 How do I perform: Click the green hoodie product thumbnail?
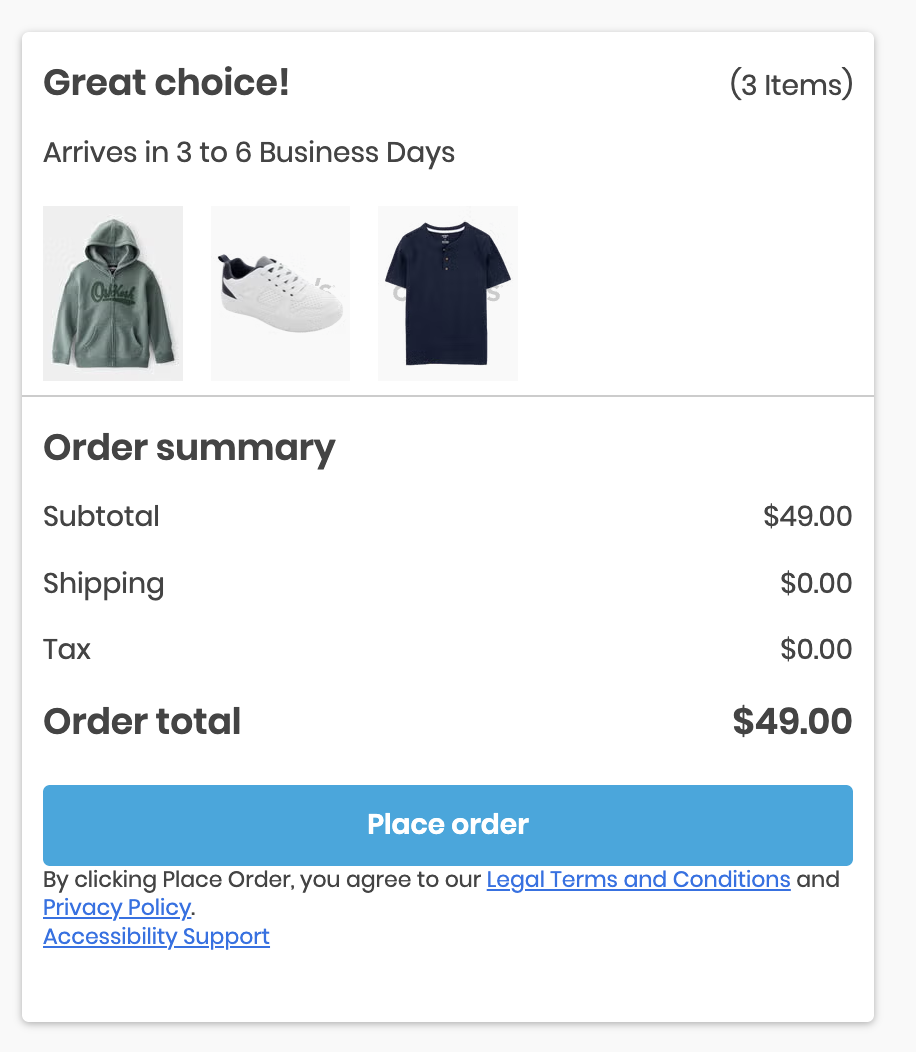click(113, 293)
